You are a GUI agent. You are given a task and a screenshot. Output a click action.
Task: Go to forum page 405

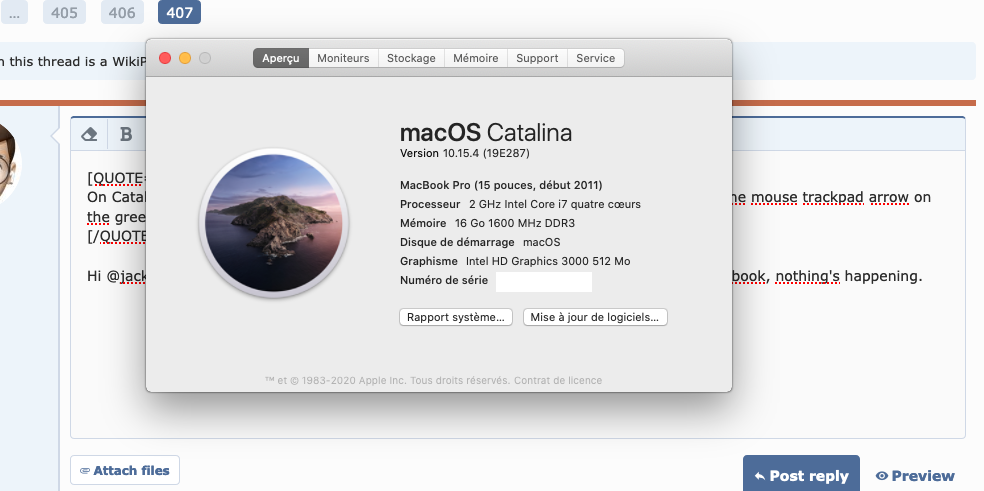coord(64,12)
